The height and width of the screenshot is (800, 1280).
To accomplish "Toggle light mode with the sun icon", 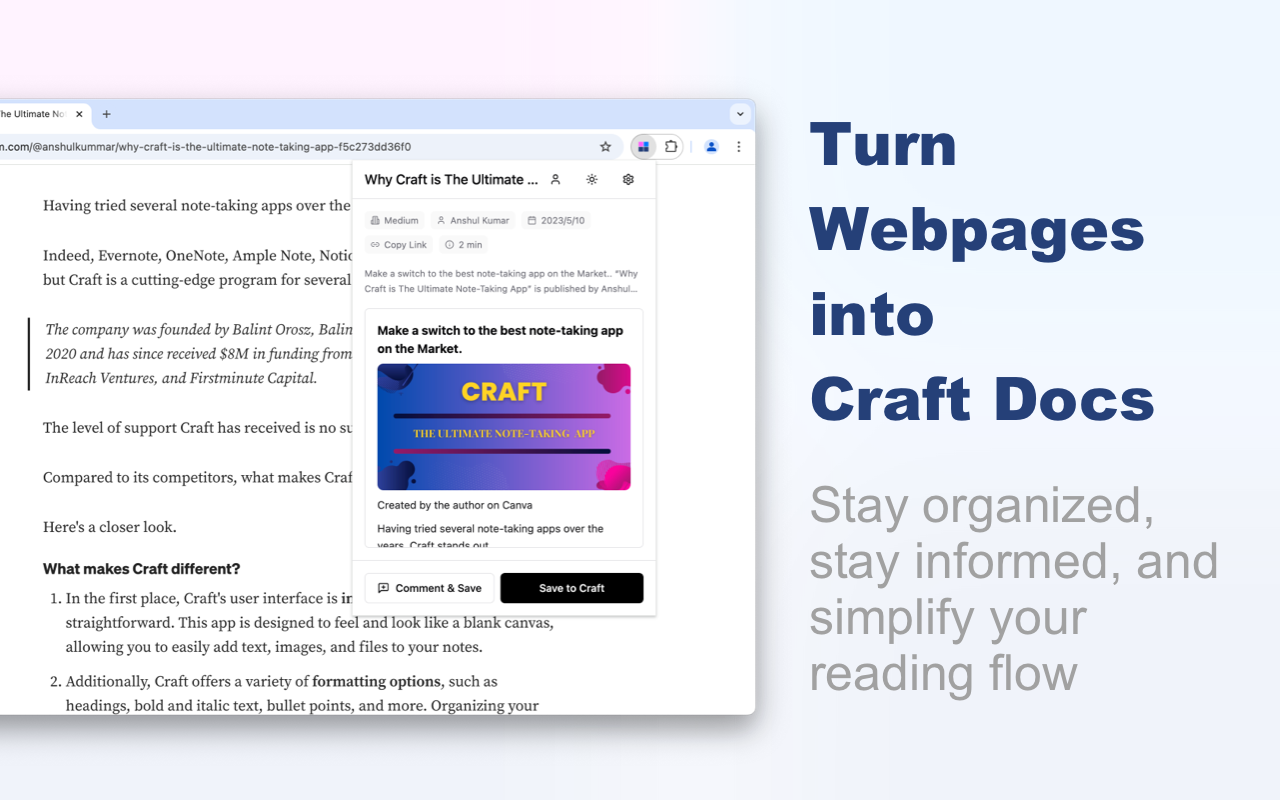I will click(x=592, y=179).
